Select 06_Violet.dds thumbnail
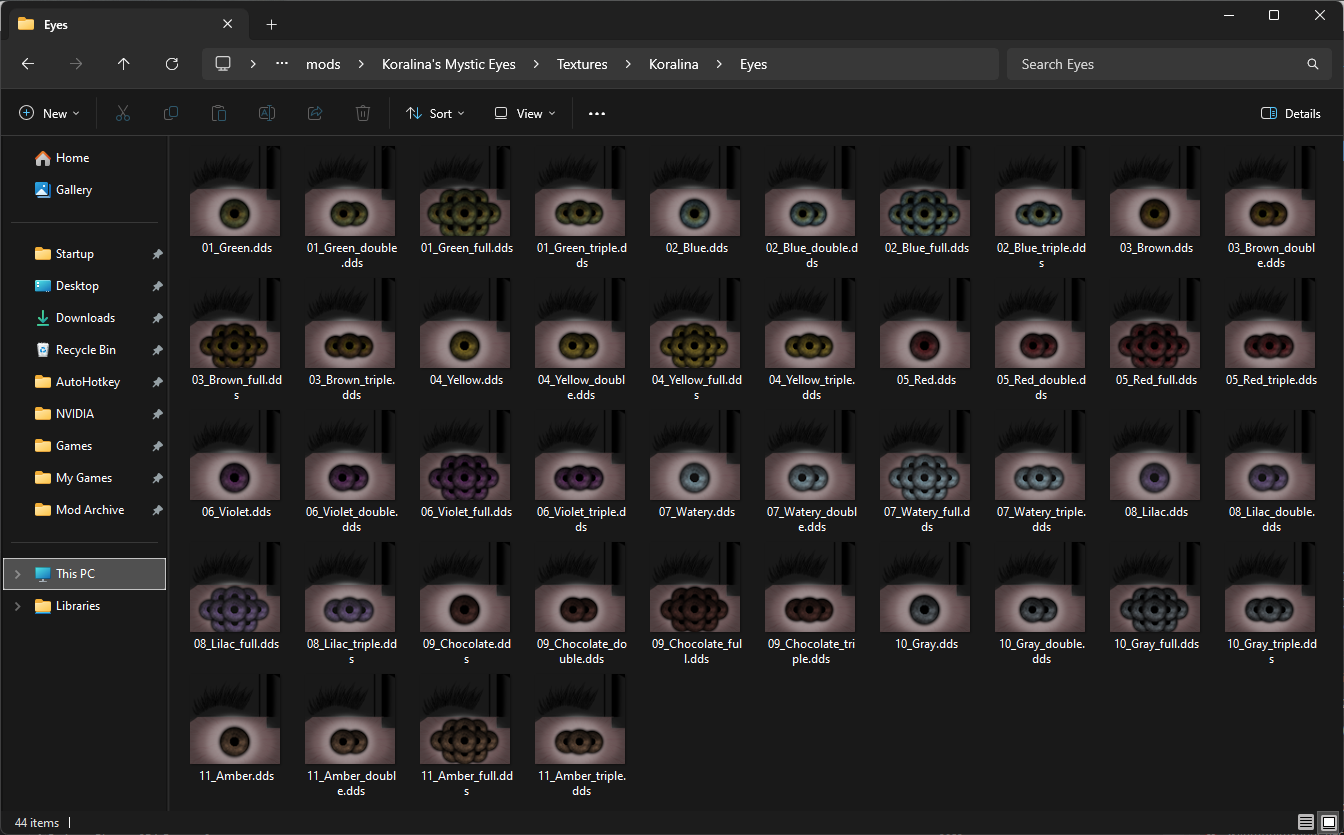The width and height of the screenshot is (1344, 835). click(235, 455)
